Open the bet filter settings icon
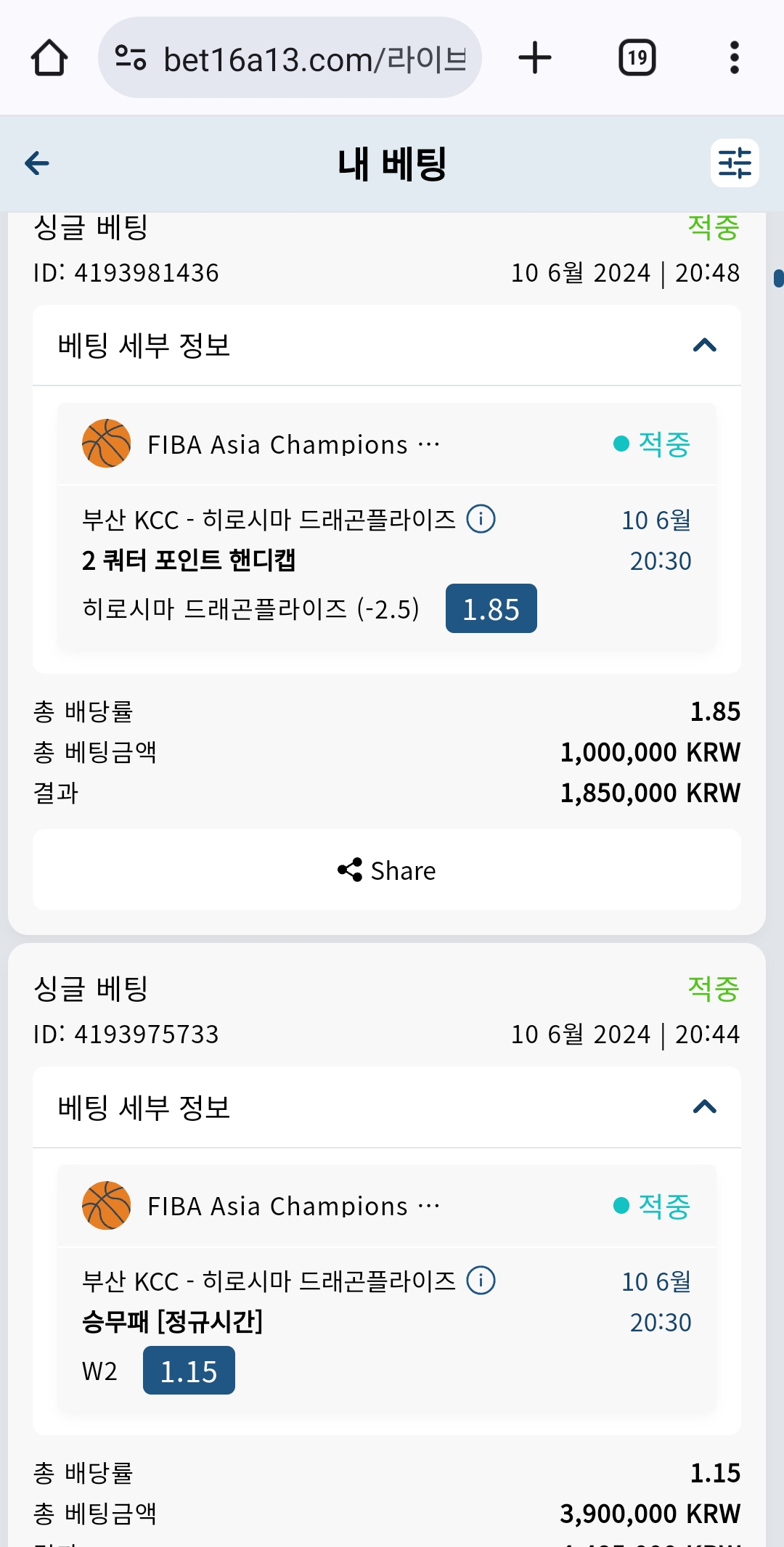Viewport: 784px width, 1547px height. [734, 163]
